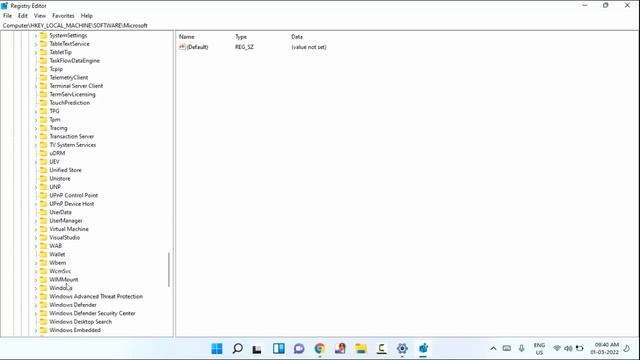Image resolution: width=640 pixels, height=360 pixels.
Task: Select the SystemSettings key folder icon
Action: (x=43, y=36)
